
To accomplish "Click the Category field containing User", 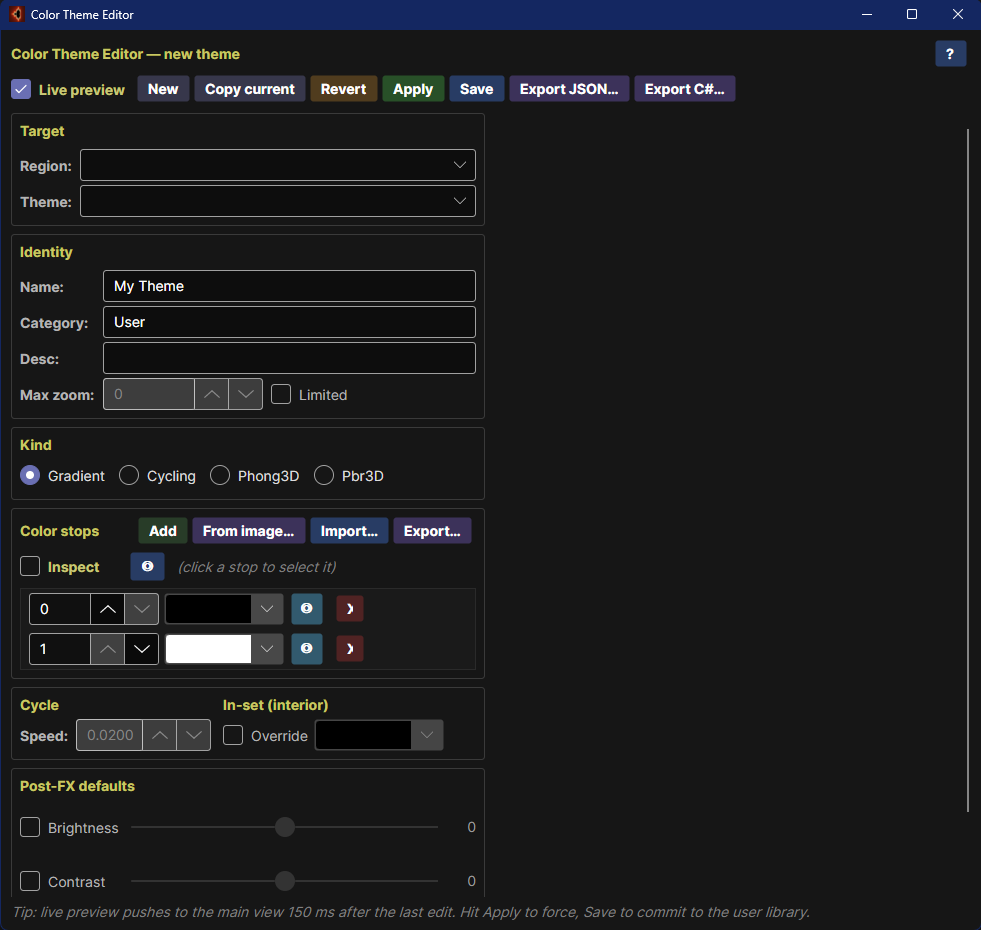I will (289, 322).
